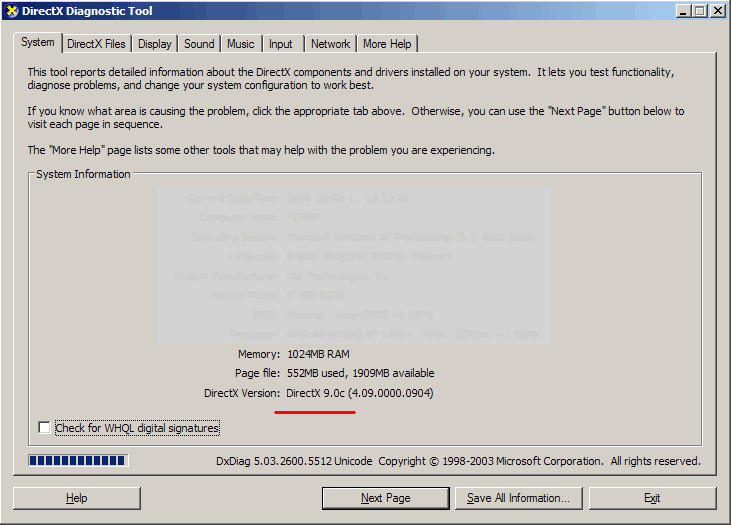Image resolution: width=731 pixels, height=525 pixels.
Task: Click the Microsoft Corporation copyright notice
Action: [539, 461]
